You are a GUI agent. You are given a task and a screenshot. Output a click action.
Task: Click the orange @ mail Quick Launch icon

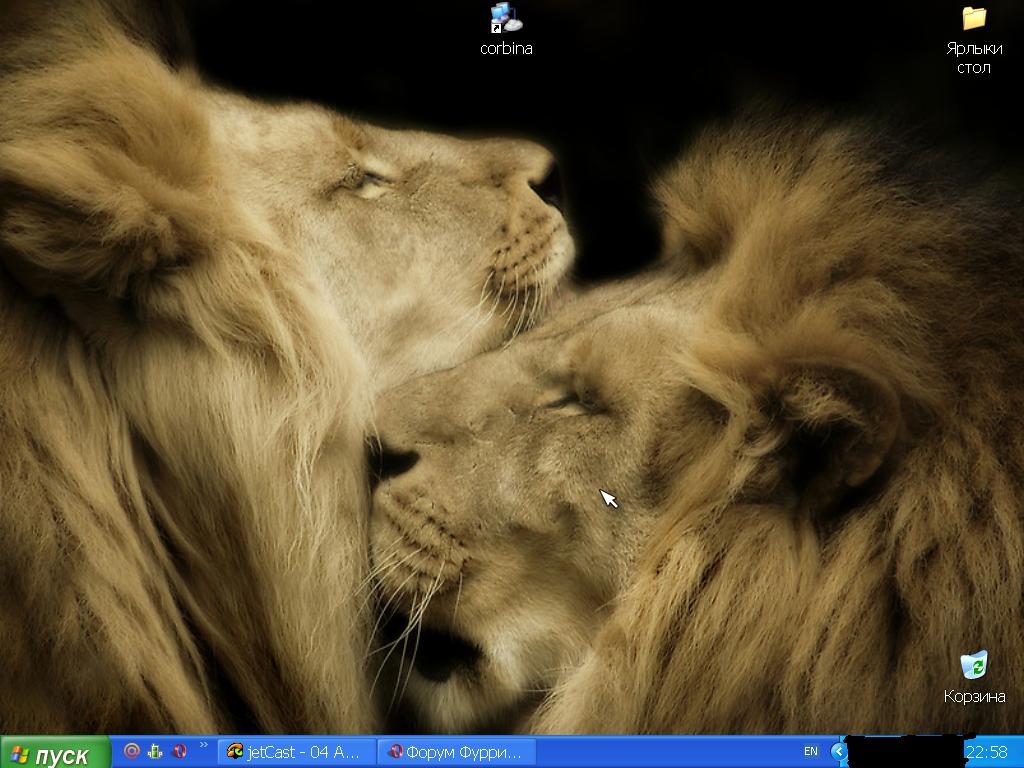[x=131, y=751]
